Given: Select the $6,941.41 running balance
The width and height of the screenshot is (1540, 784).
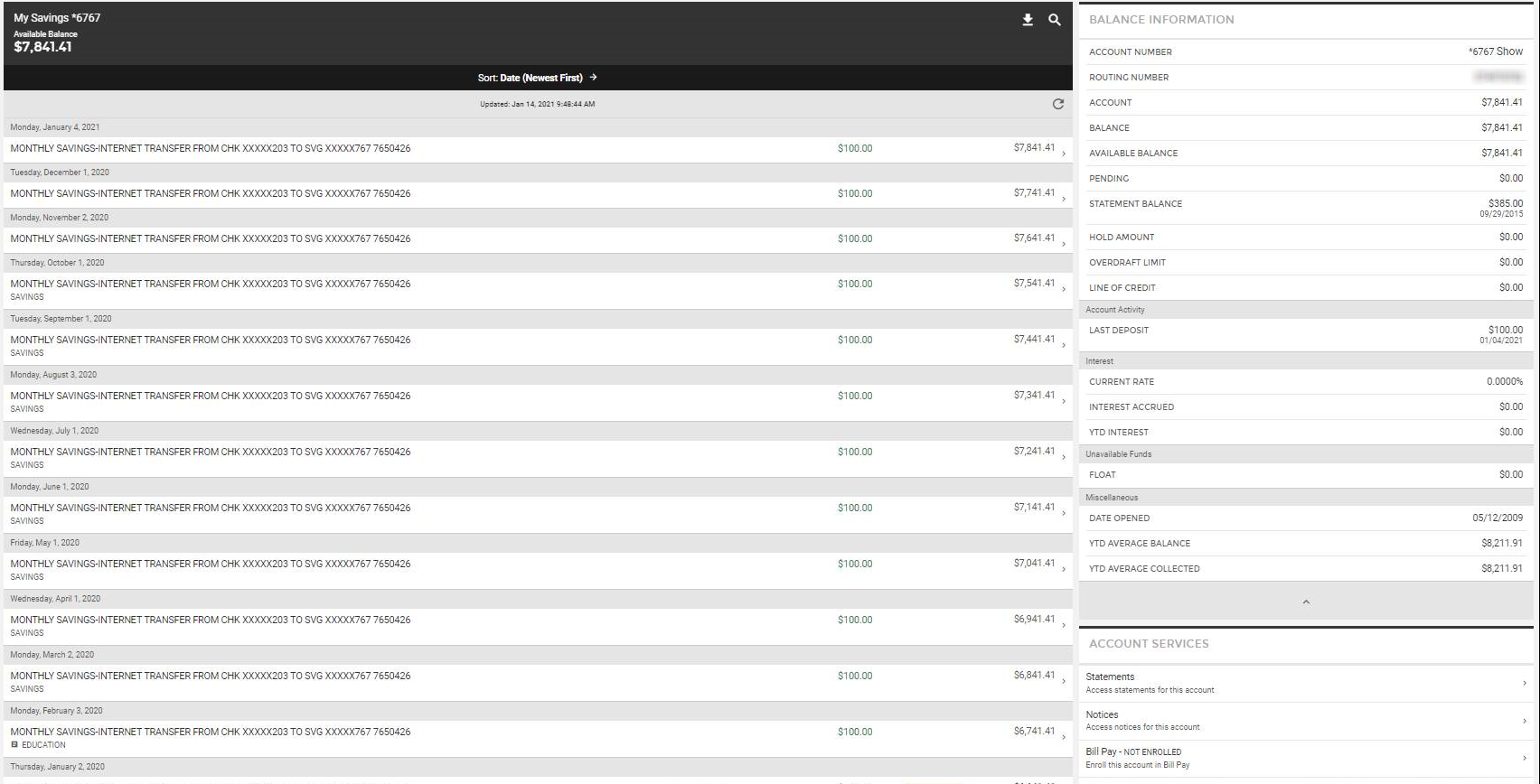Looking at the screenshot, I should tap(1034, 619).
